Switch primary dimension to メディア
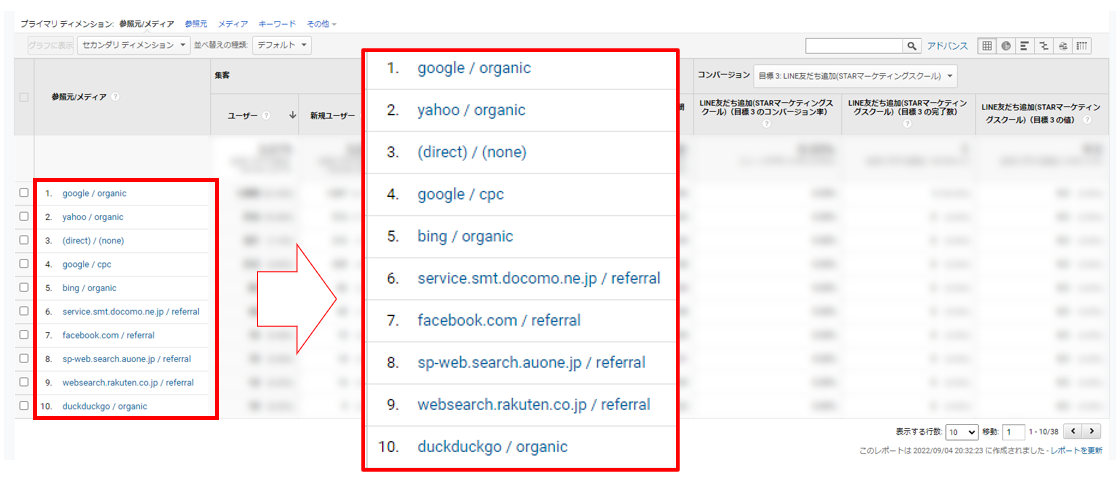This screenshot has height=482, width=1118. click(233, 23)
